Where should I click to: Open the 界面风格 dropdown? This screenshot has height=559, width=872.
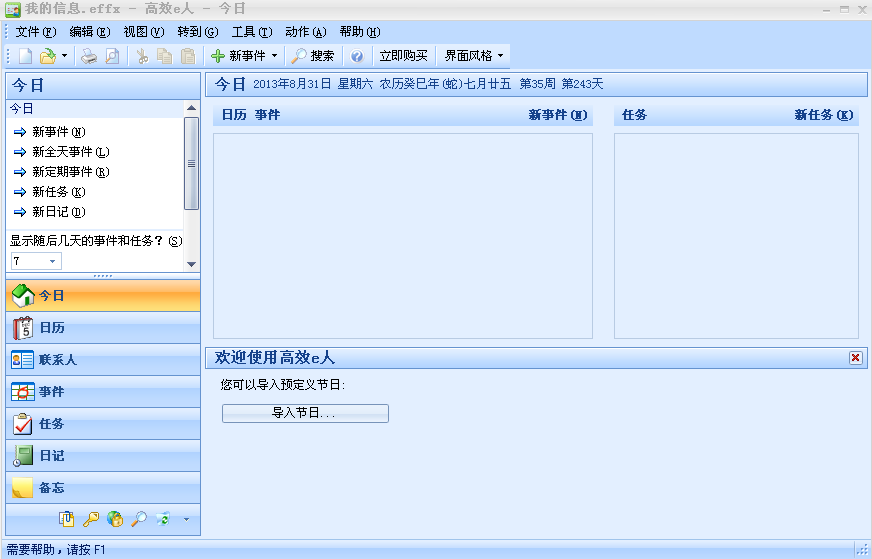(474, 56)
